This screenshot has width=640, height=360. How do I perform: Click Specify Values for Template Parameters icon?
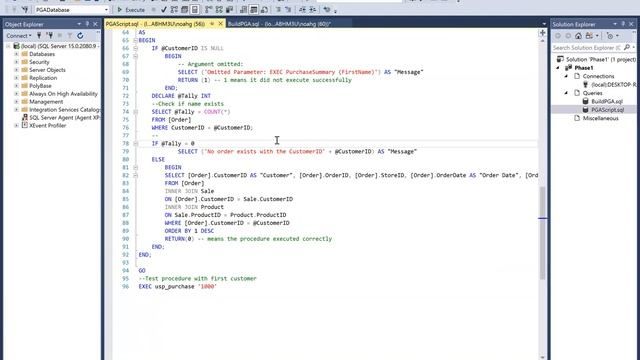click(327, 9)
